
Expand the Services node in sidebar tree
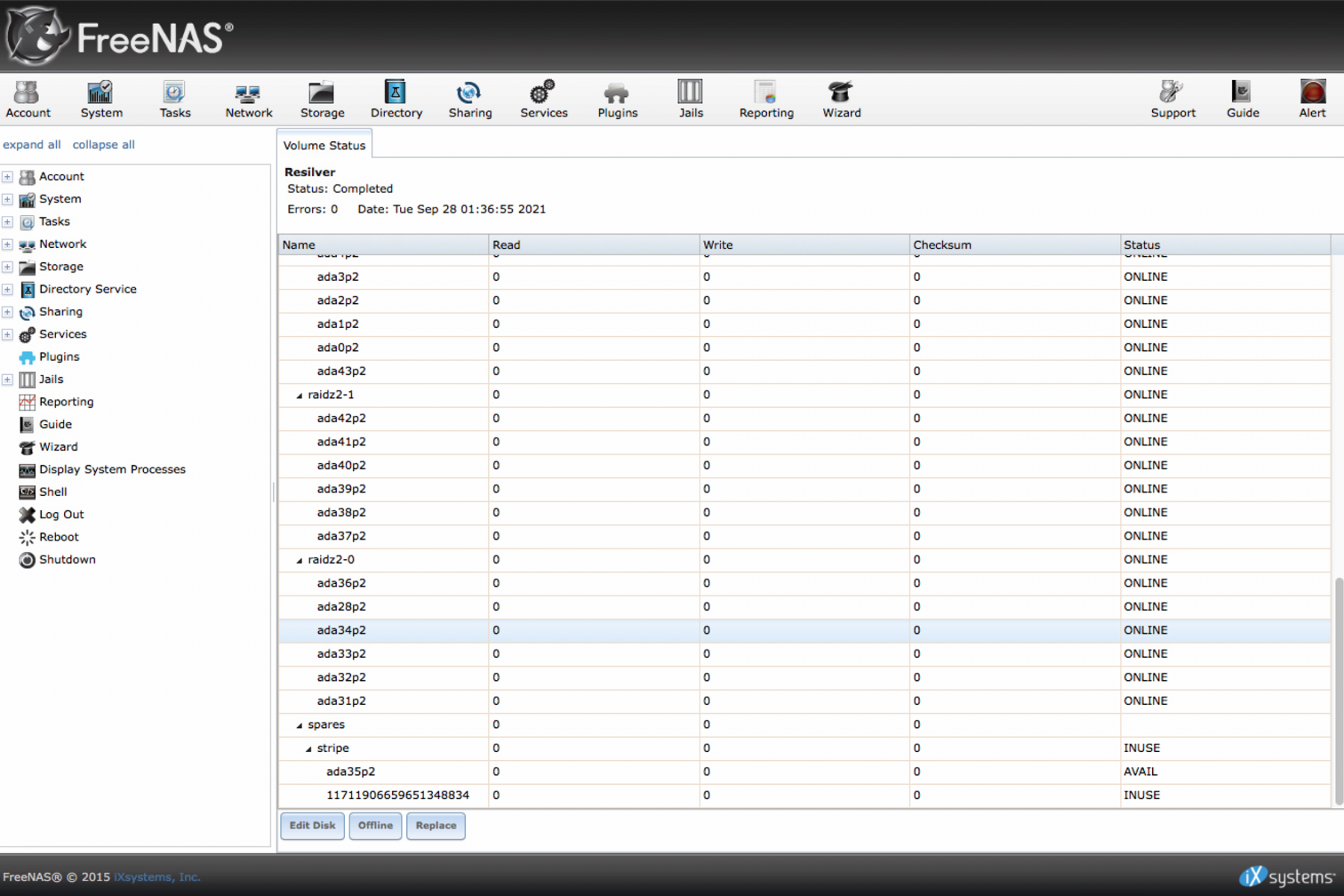pyautogui.click(x=7, y=335)
